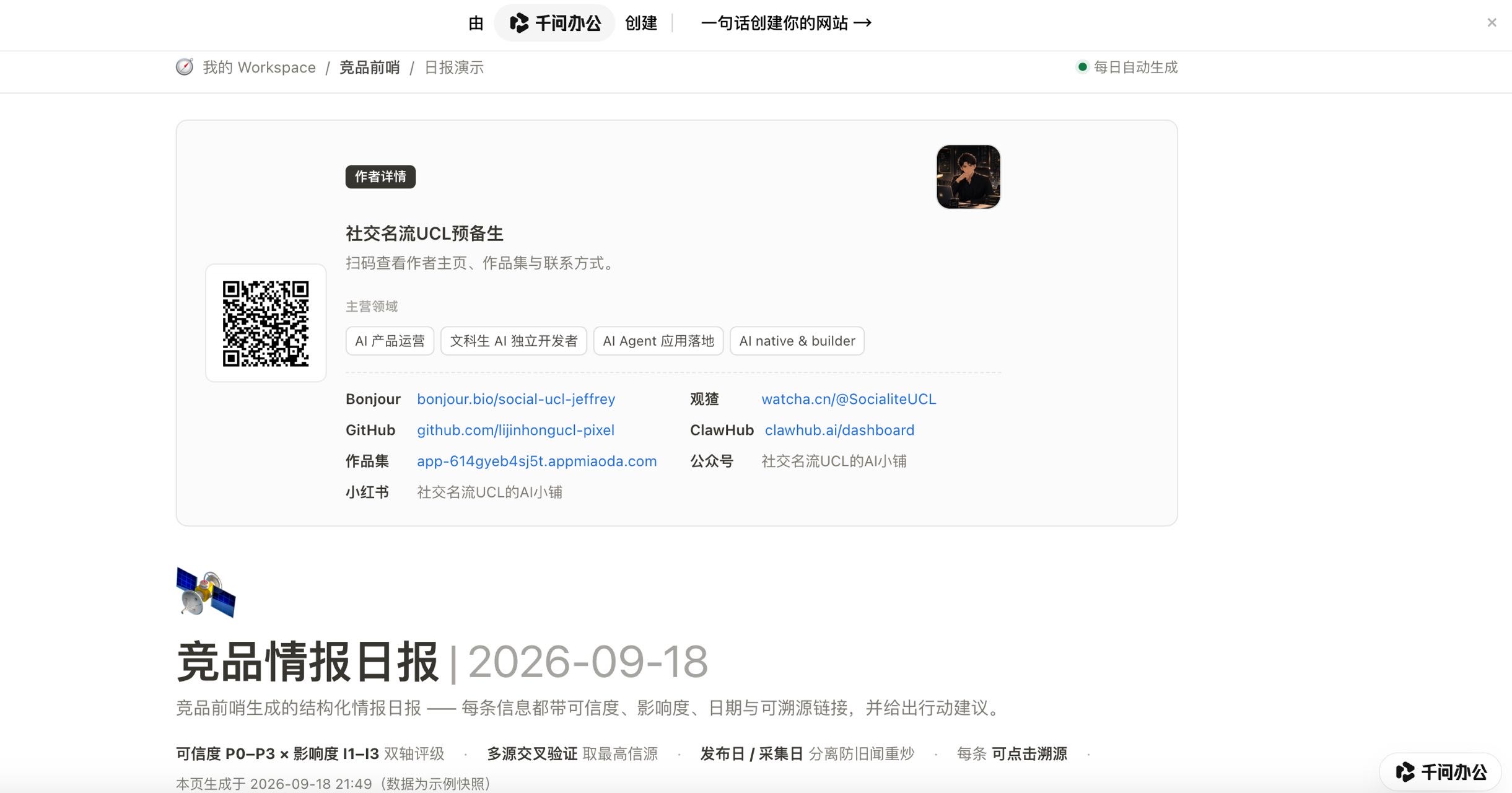Open the author avatar image
Viewport: 1512px width, 793px height.
point(968,177)
